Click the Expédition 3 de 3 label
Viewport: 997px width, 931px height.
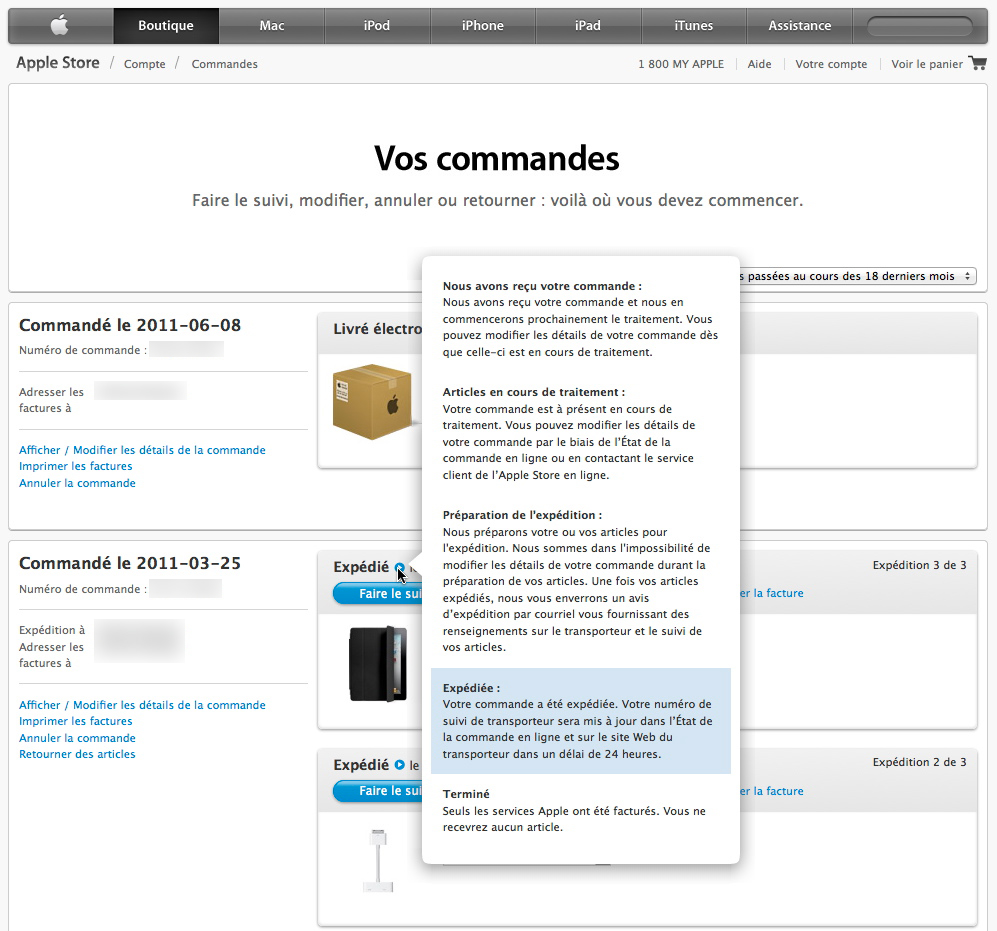(x=919, y=565)
